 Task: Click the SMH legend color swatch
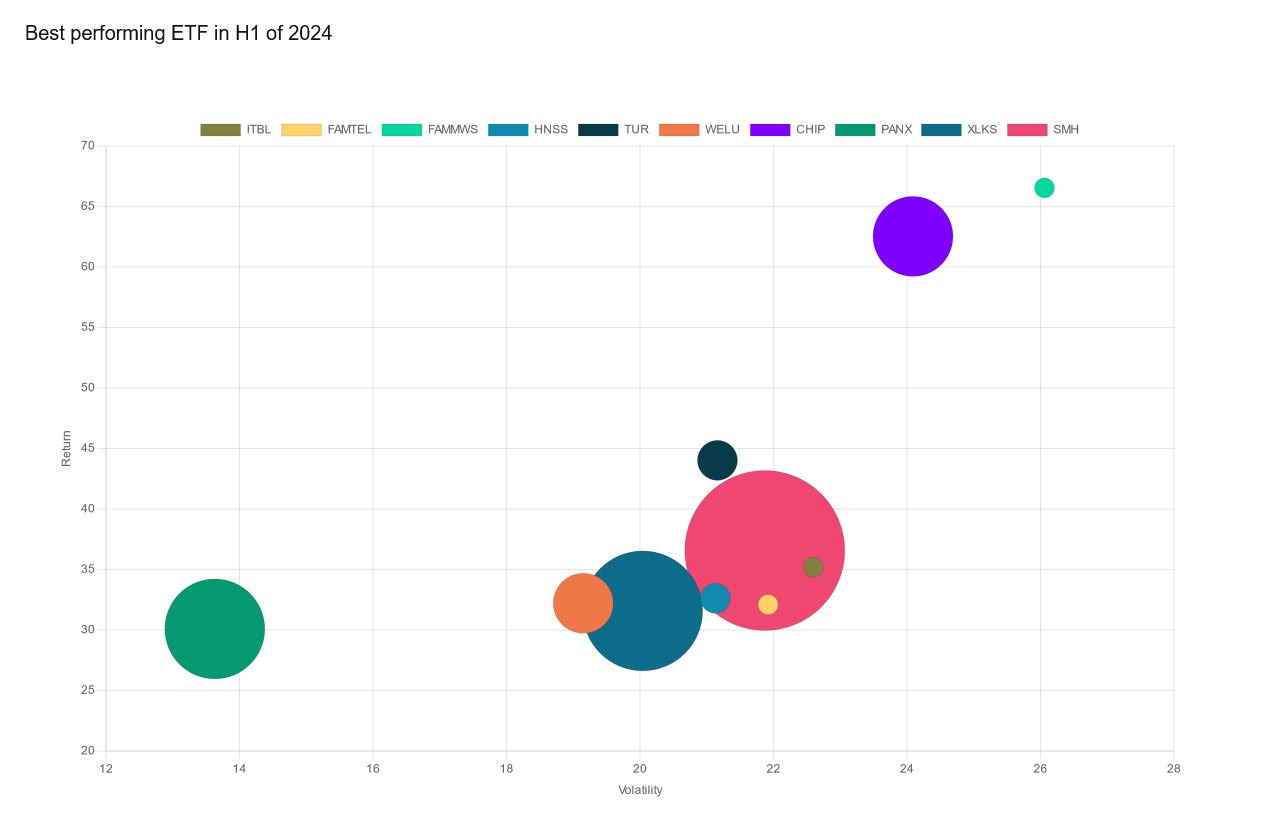click(1027, 130)
